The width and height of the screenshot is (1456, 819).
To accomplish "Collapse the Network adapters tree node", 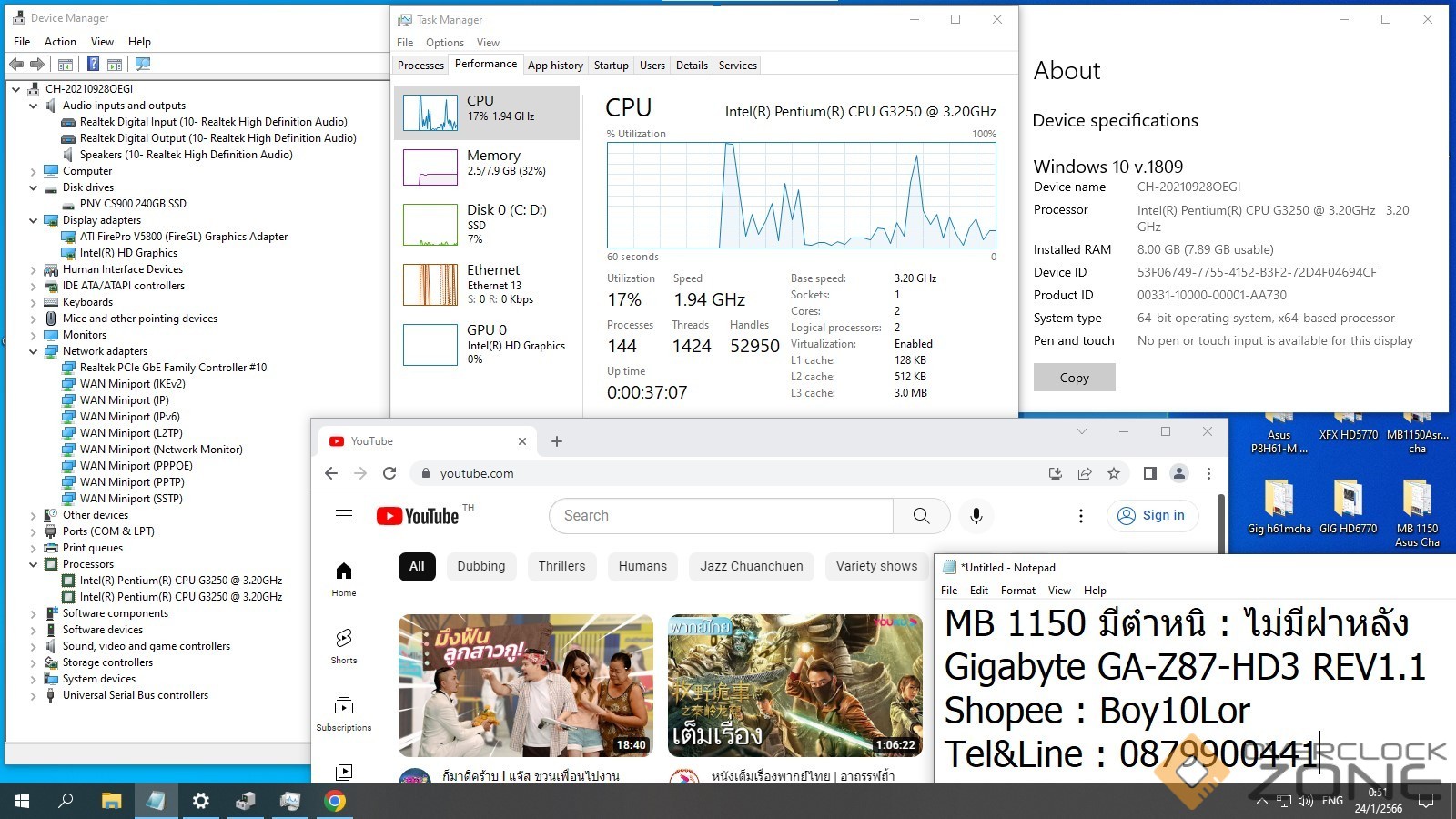I will 34,351.
